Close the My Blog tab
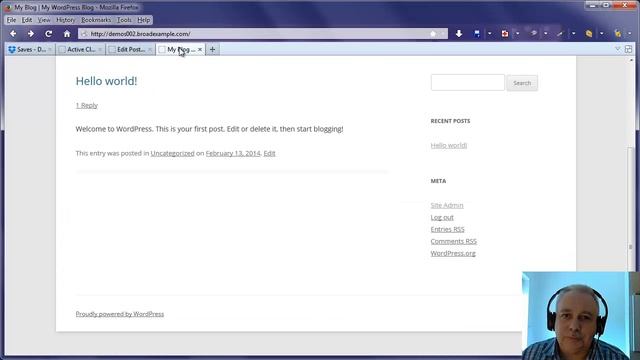Viewport: 640px width, 360px height. pos(200,49)
